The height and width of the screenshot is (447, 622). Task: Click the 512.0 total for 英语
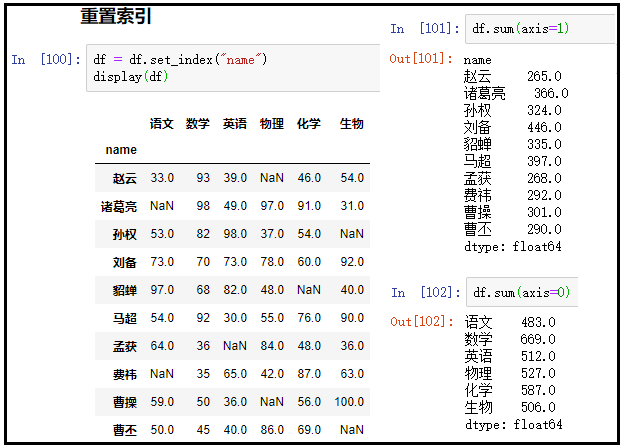point(538,356)
